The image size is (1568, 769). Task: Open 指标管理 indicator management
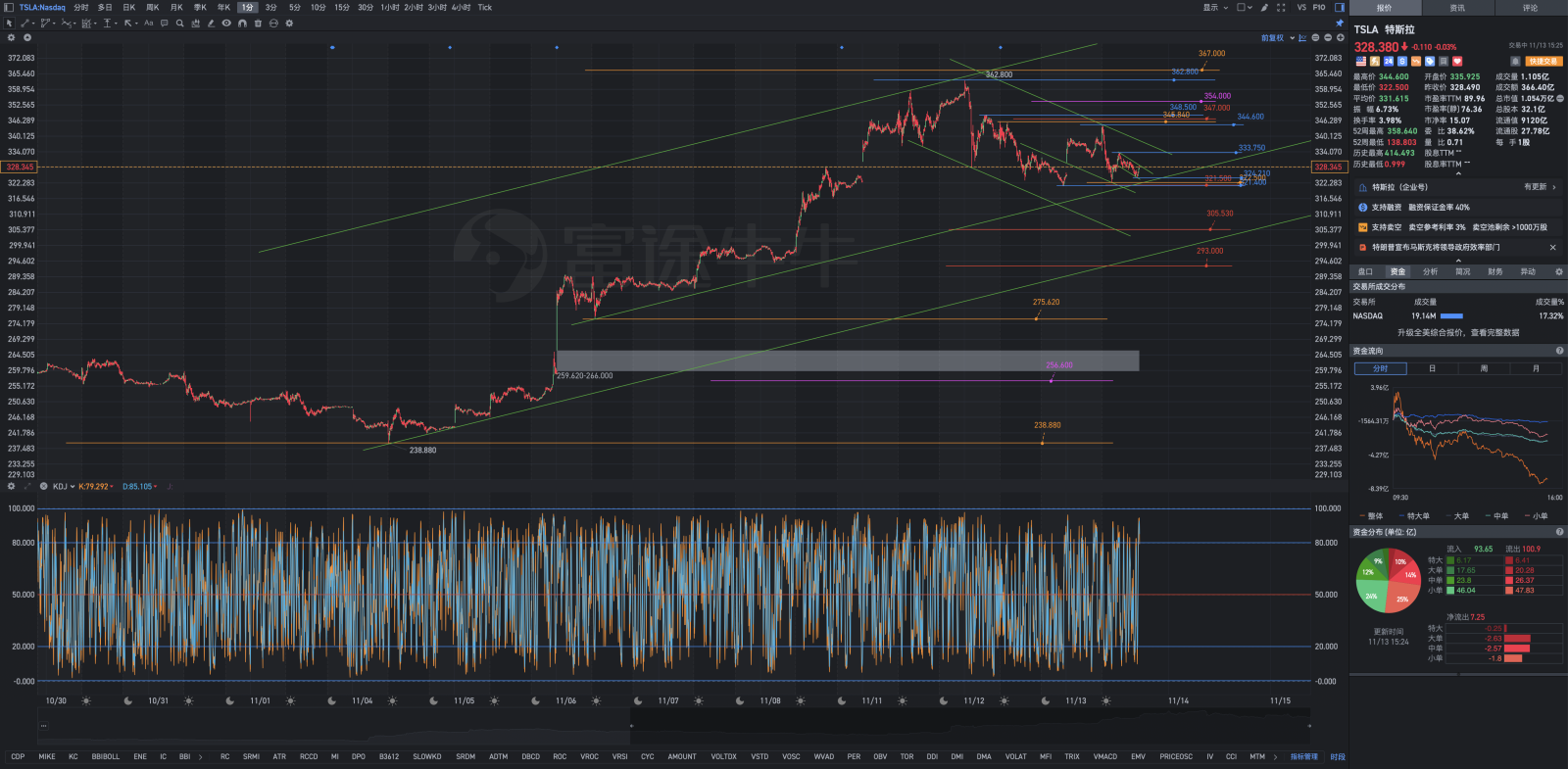click(1303, 756)
